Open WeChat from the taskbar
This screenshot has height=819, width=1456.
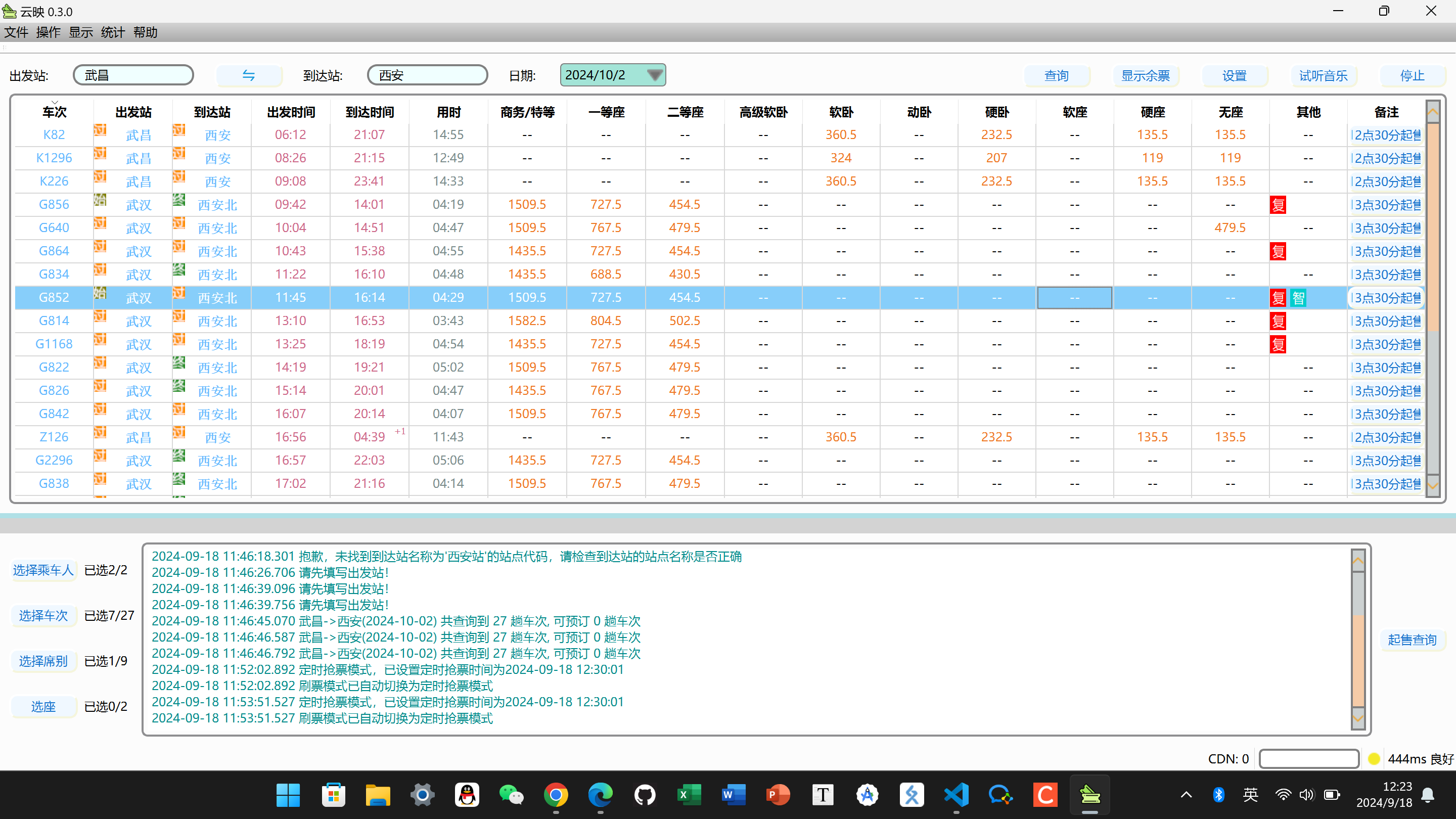511,795
